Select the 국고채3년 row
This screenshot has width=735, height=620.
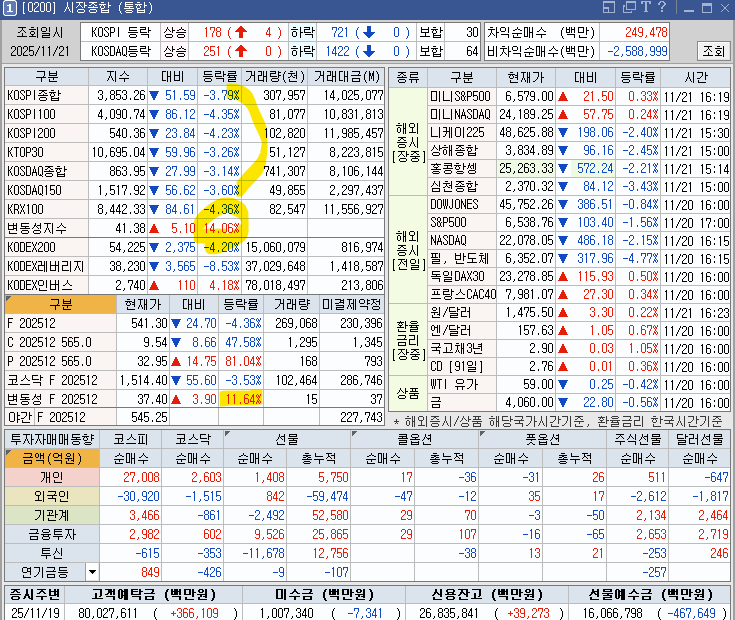579,348
